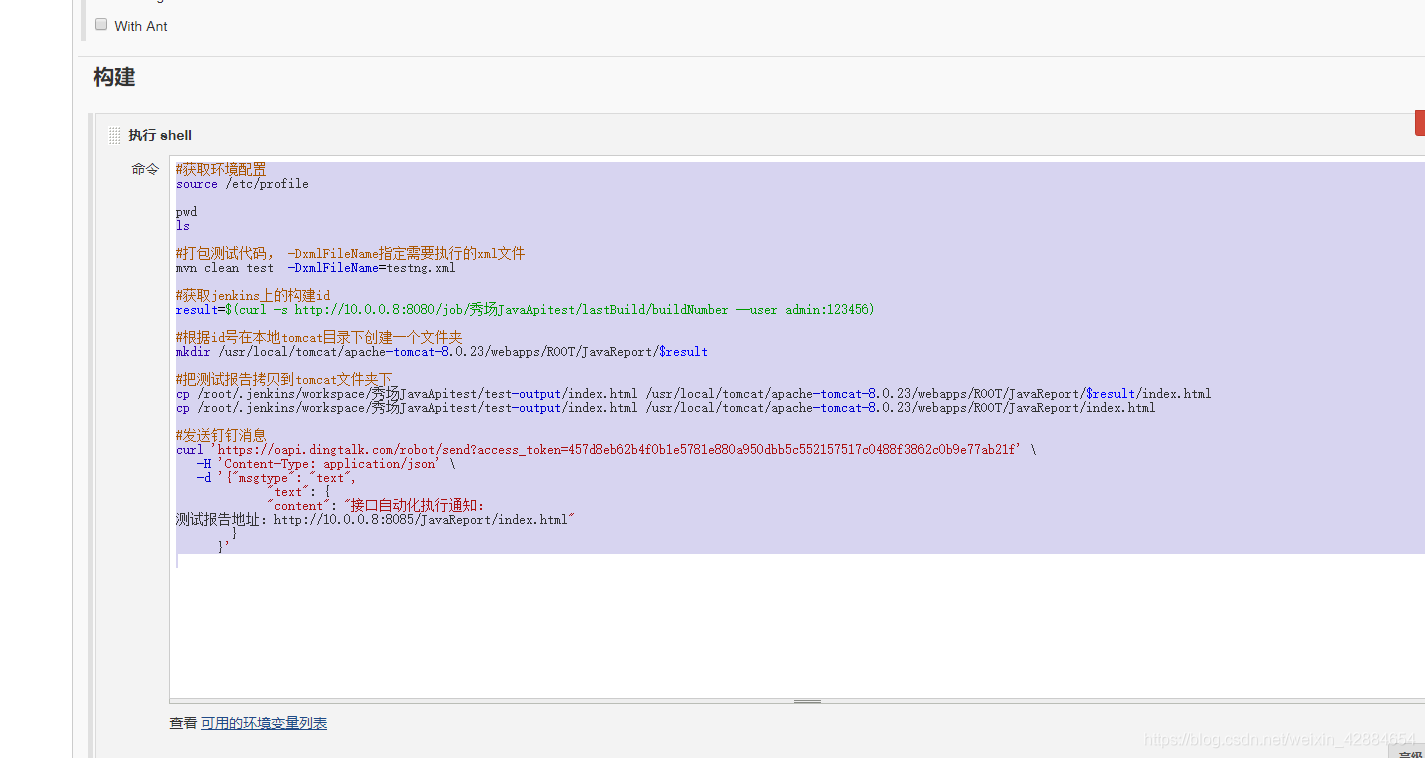The image size is (1425, 758).
Task: Click the drag handle beside 执行 shell
Action: pos(115,136)
